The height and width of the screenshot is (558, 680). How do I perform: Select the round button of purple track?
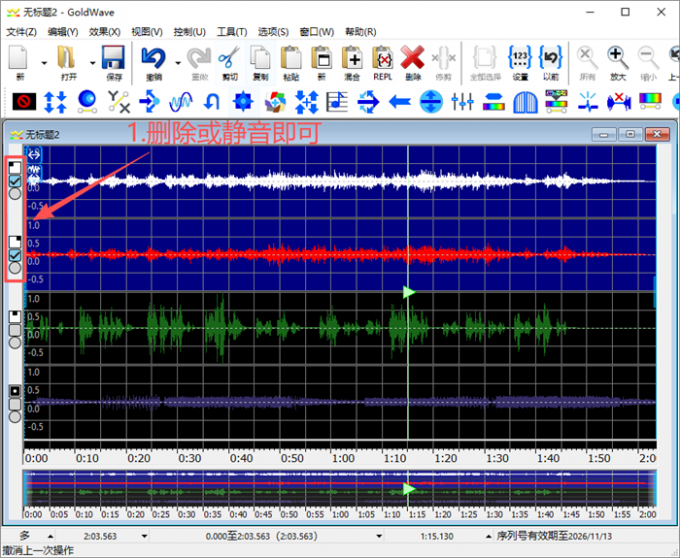click(x=15, y=417)
